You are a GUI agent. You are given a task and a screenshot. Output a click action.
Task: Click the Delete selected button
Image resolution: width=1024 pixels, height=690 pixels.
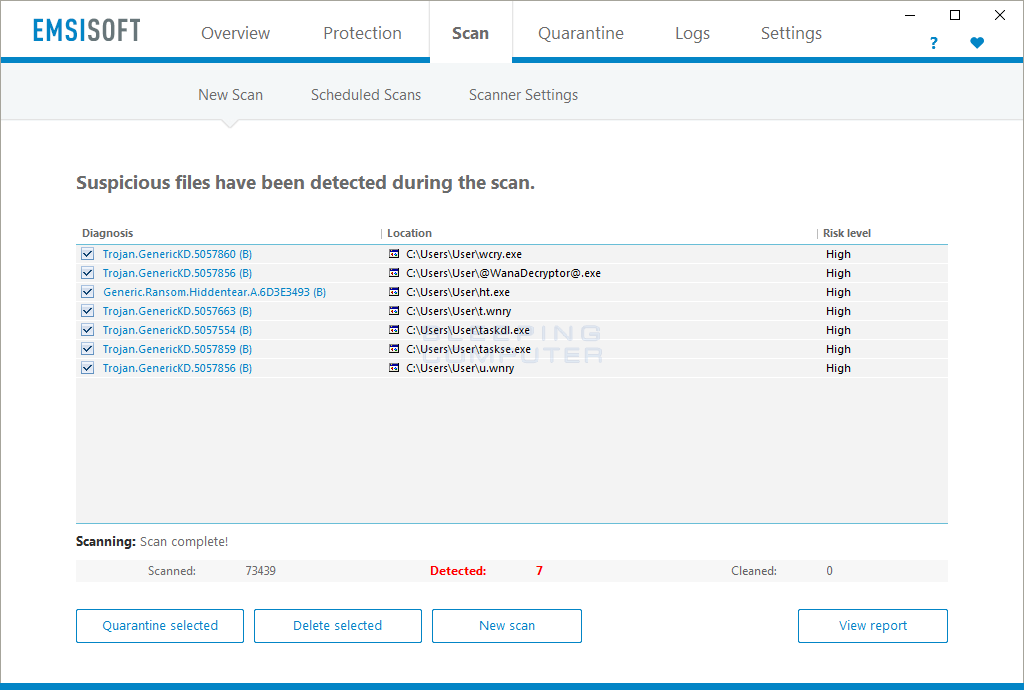coord(338,625)
